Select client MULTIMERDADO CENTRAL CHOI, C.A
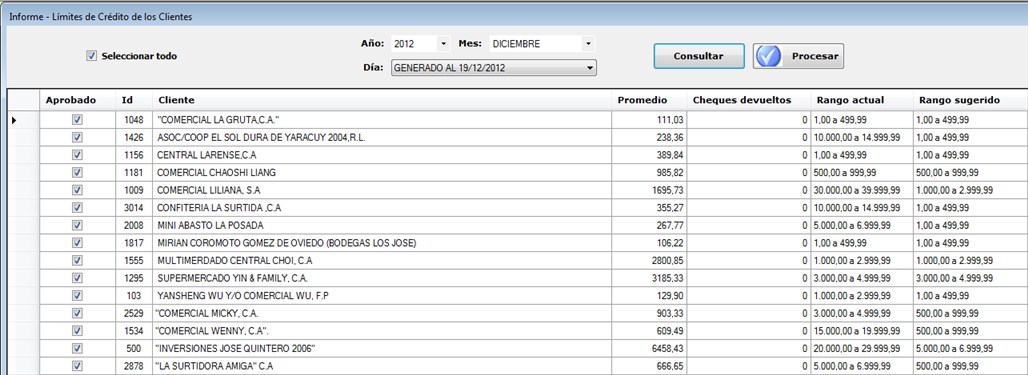Screen dimensions: 1028x375 382,260
